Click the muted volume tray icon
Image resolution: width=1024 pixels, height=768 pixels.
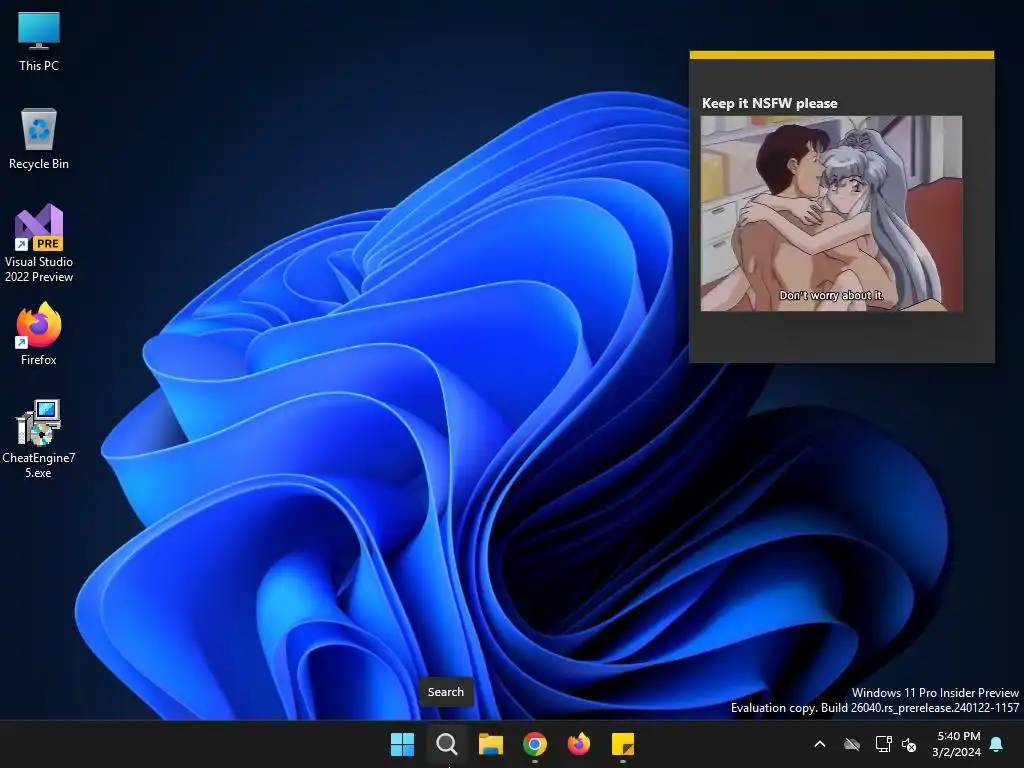908,744
